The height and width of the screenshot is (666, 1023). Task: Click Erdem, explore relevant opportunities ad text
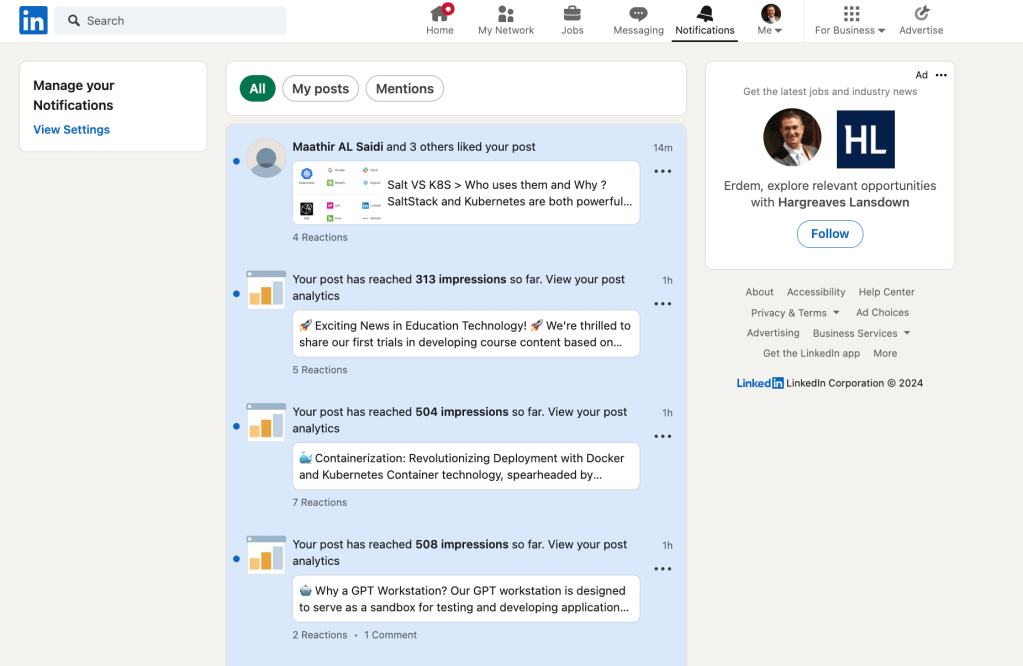click(830, 194)
